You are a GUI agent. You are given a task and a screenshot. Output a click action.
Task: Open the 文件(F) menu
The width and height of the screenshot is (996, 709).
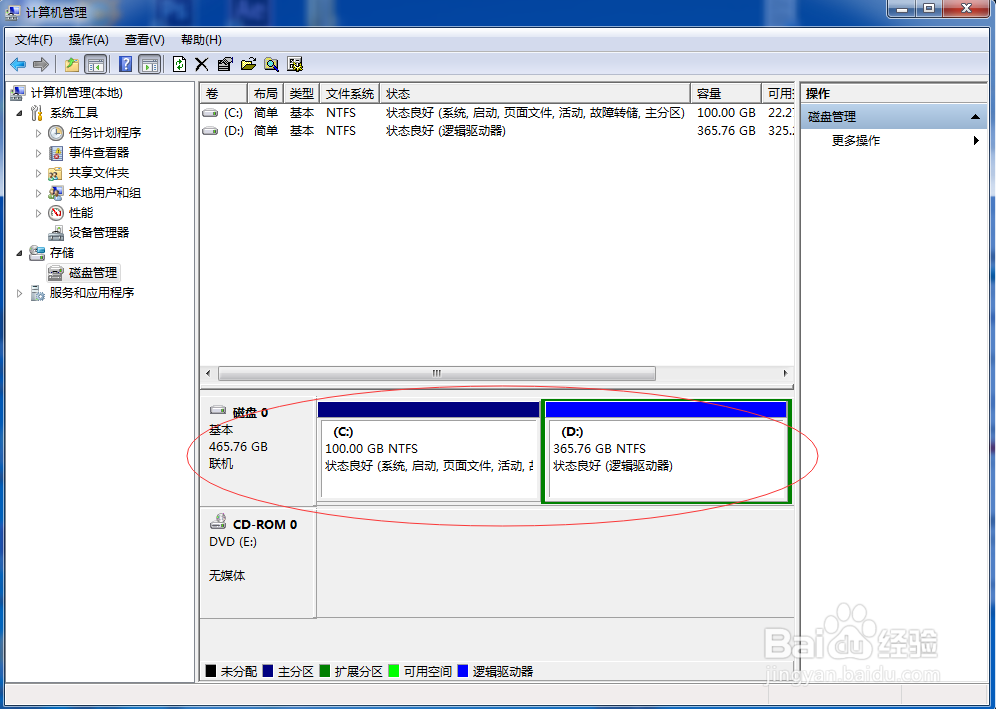(x=34, y=40)
